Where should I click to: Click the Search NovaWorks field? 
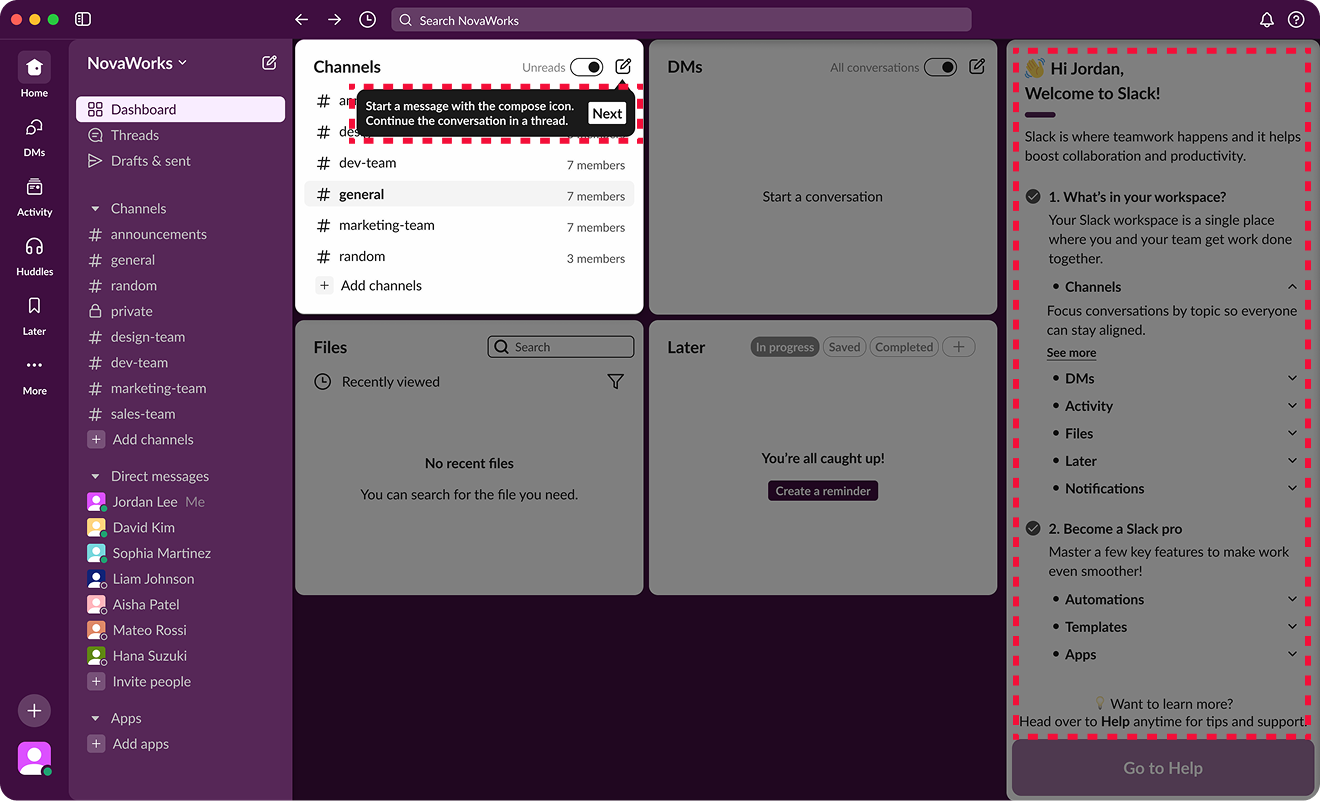[681, 20]
